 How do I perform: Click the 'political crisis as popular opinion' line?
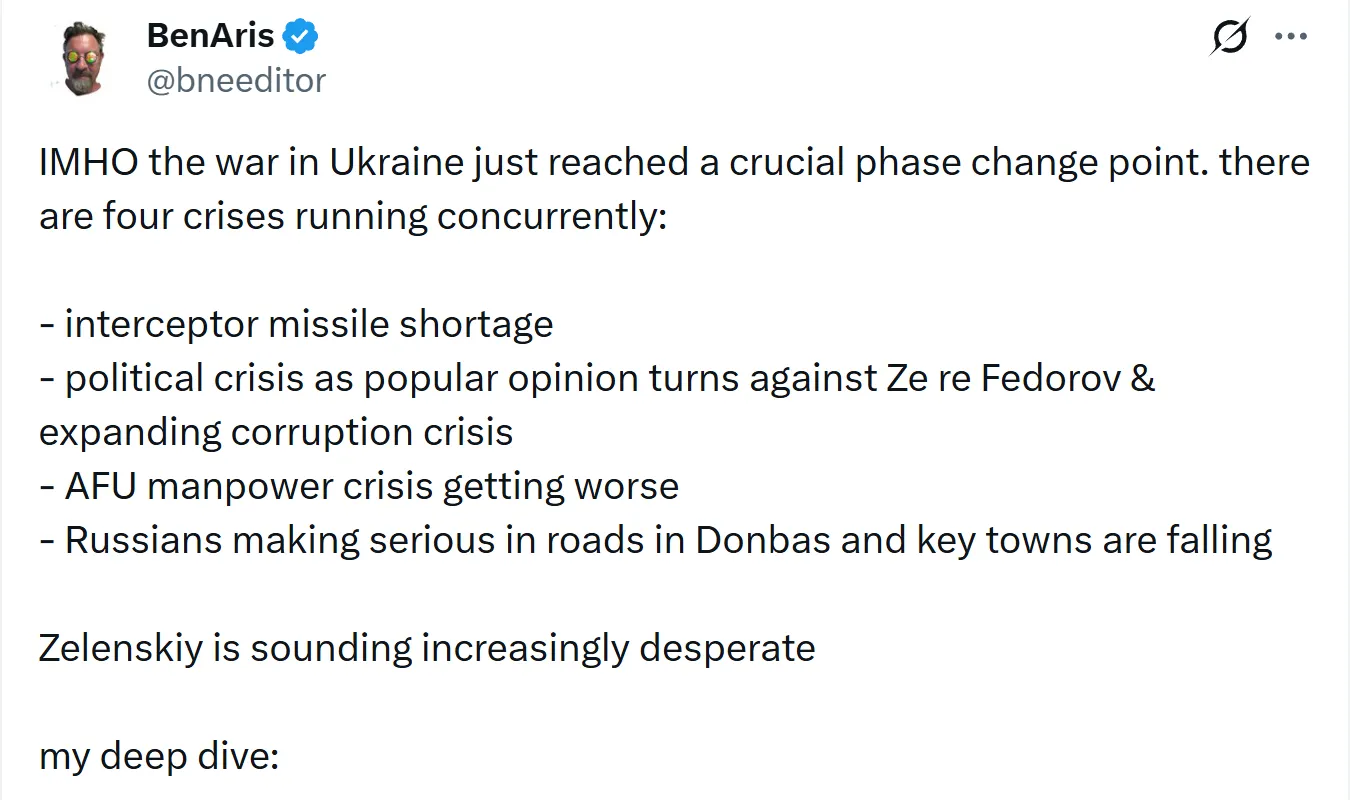tap(597, 378)
